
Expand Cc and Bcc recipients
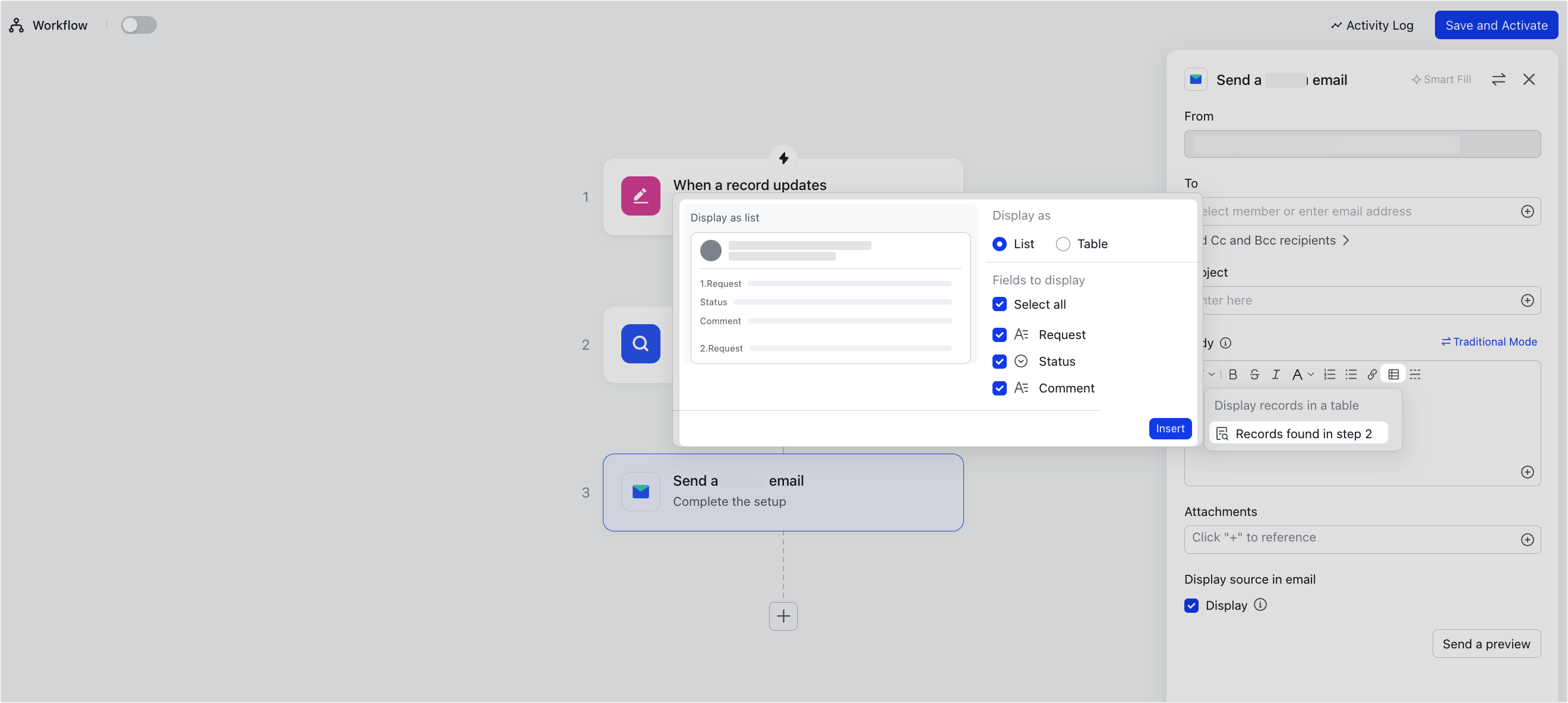point(1278,240)
